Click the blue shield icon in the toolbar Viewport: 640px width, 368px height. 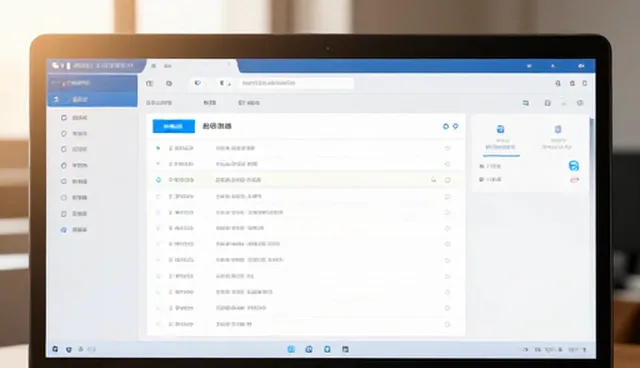point(198,83)
